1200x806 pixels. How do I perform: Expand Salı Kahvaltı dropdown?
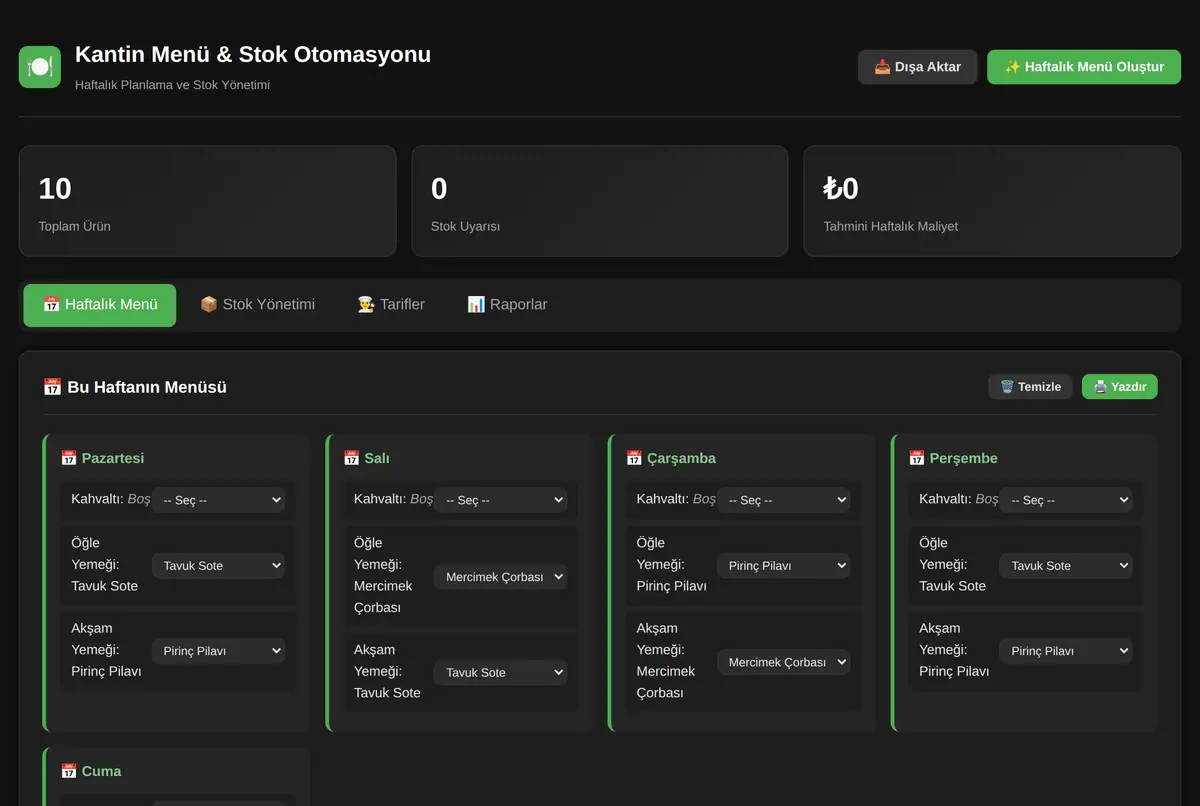pos(500,500)
